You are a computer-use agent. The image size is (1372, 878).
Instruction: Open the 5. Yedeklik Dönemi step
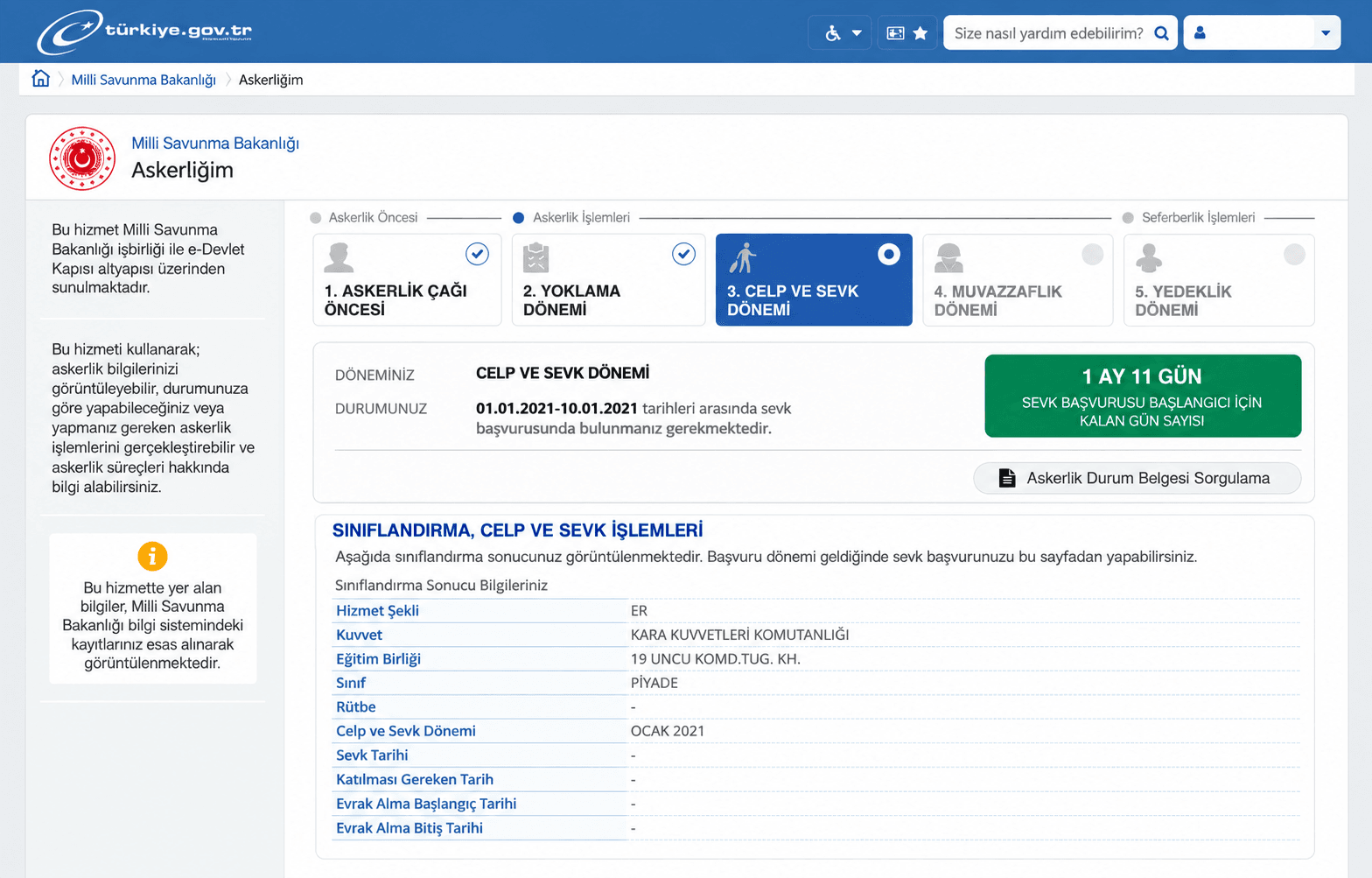1219,280
